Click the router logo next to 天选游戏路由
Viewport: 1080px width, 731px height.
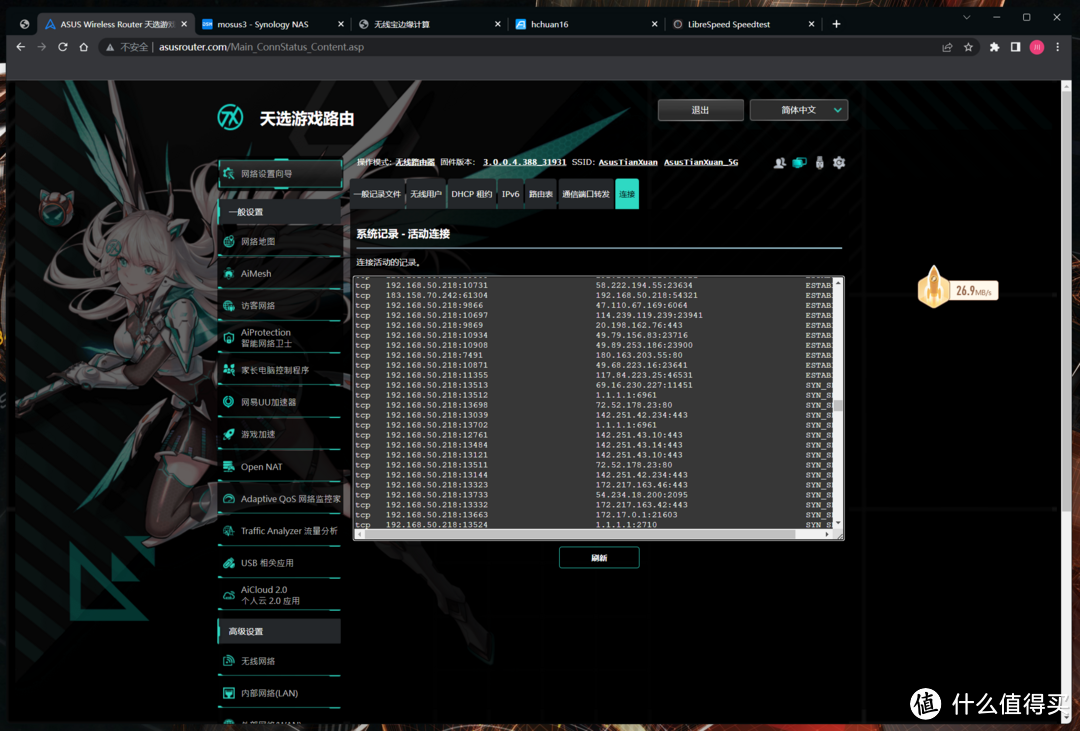231,117
